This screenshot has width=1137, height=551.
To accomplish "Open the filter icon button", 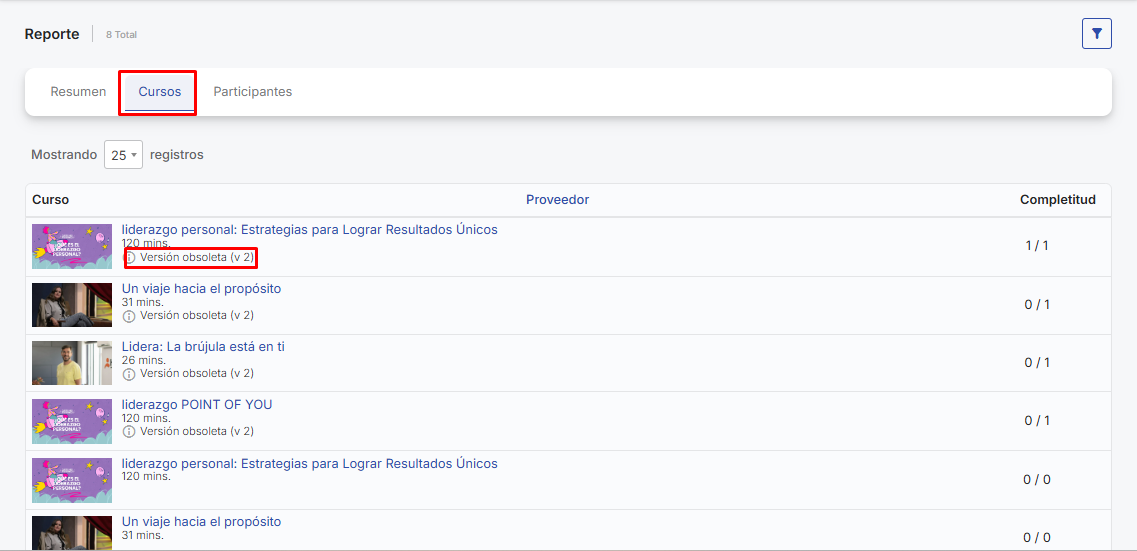I will tap(1096, 34).
